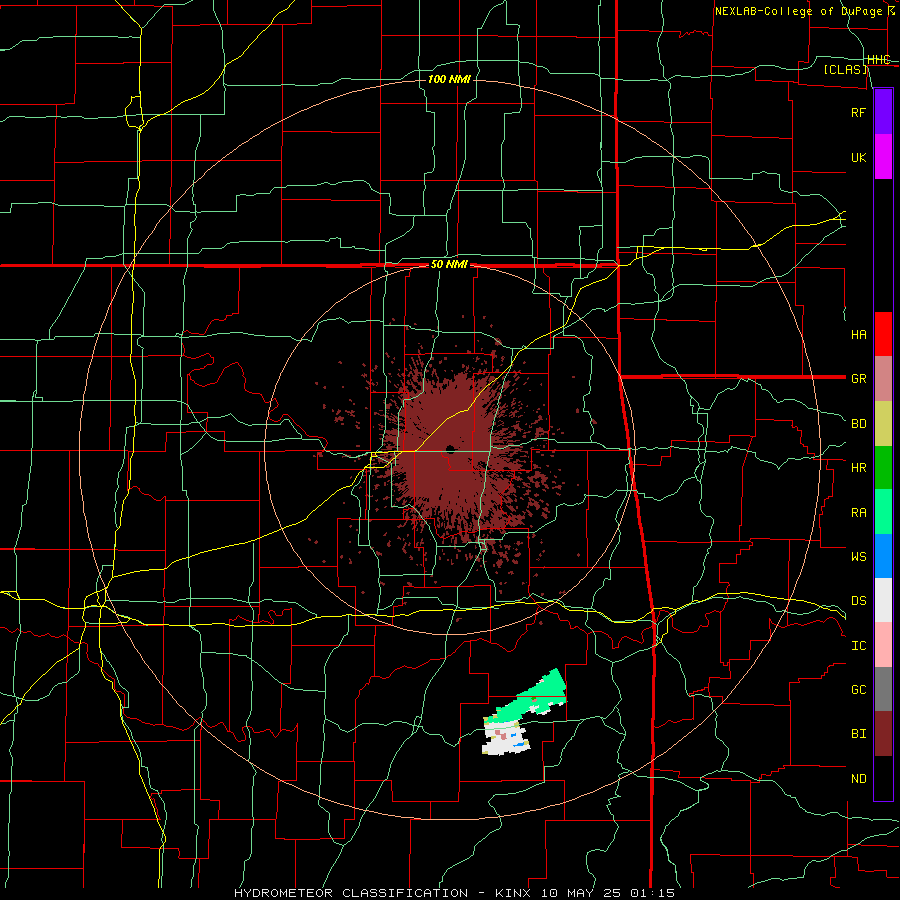This screenshot has width=900, height=900.
Task: Click the 50 NMI range ring label
Action: (x=449, y=265)
